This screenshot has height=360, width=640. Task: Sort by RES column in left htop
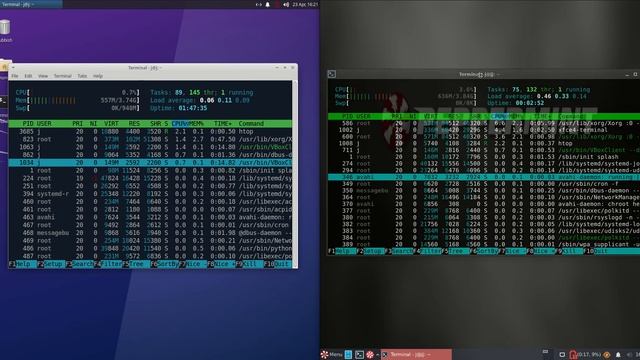[x=134, y=124]
